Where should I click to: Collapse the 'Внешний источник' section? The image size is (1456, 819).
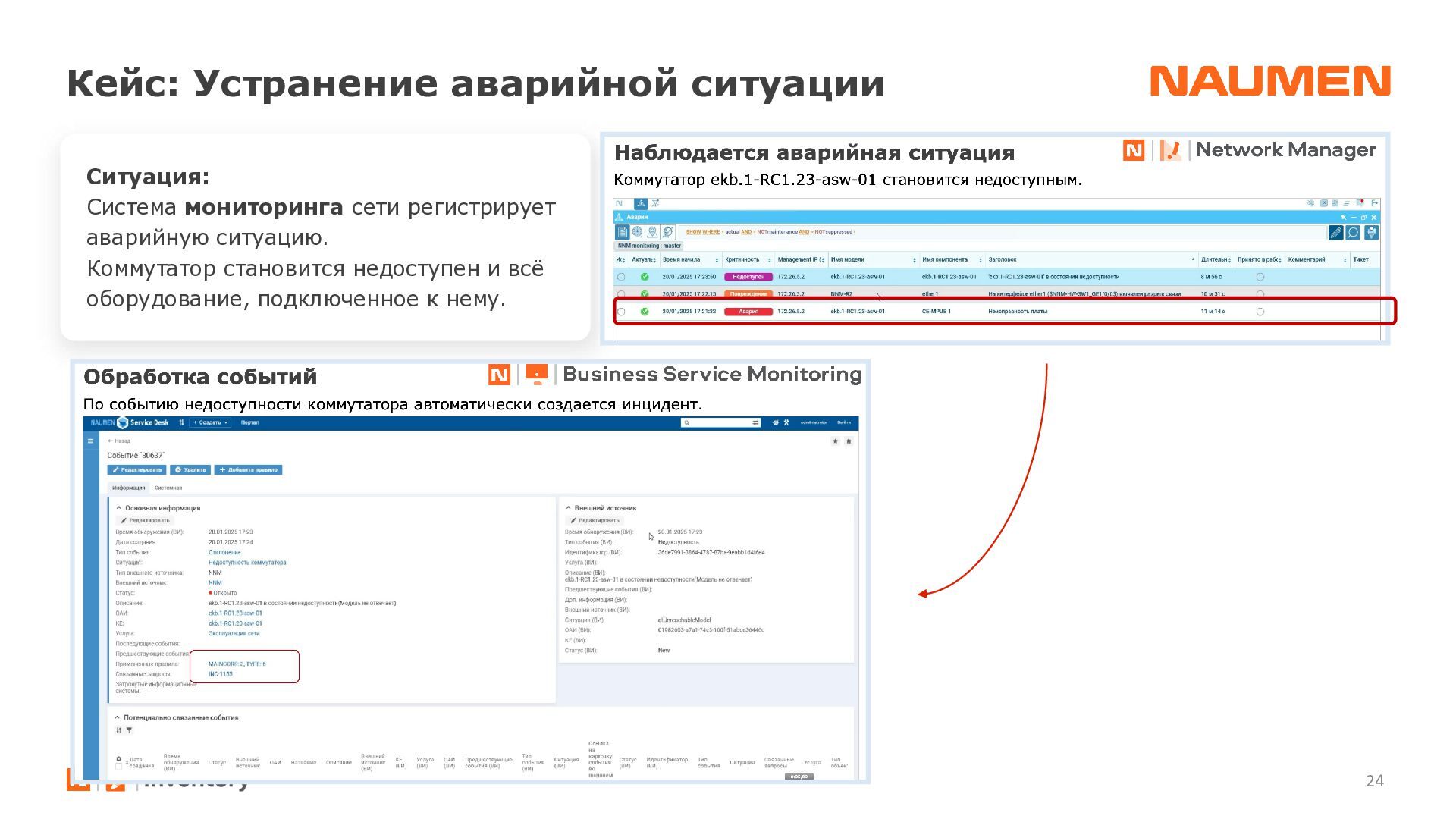tap(568, 508)
